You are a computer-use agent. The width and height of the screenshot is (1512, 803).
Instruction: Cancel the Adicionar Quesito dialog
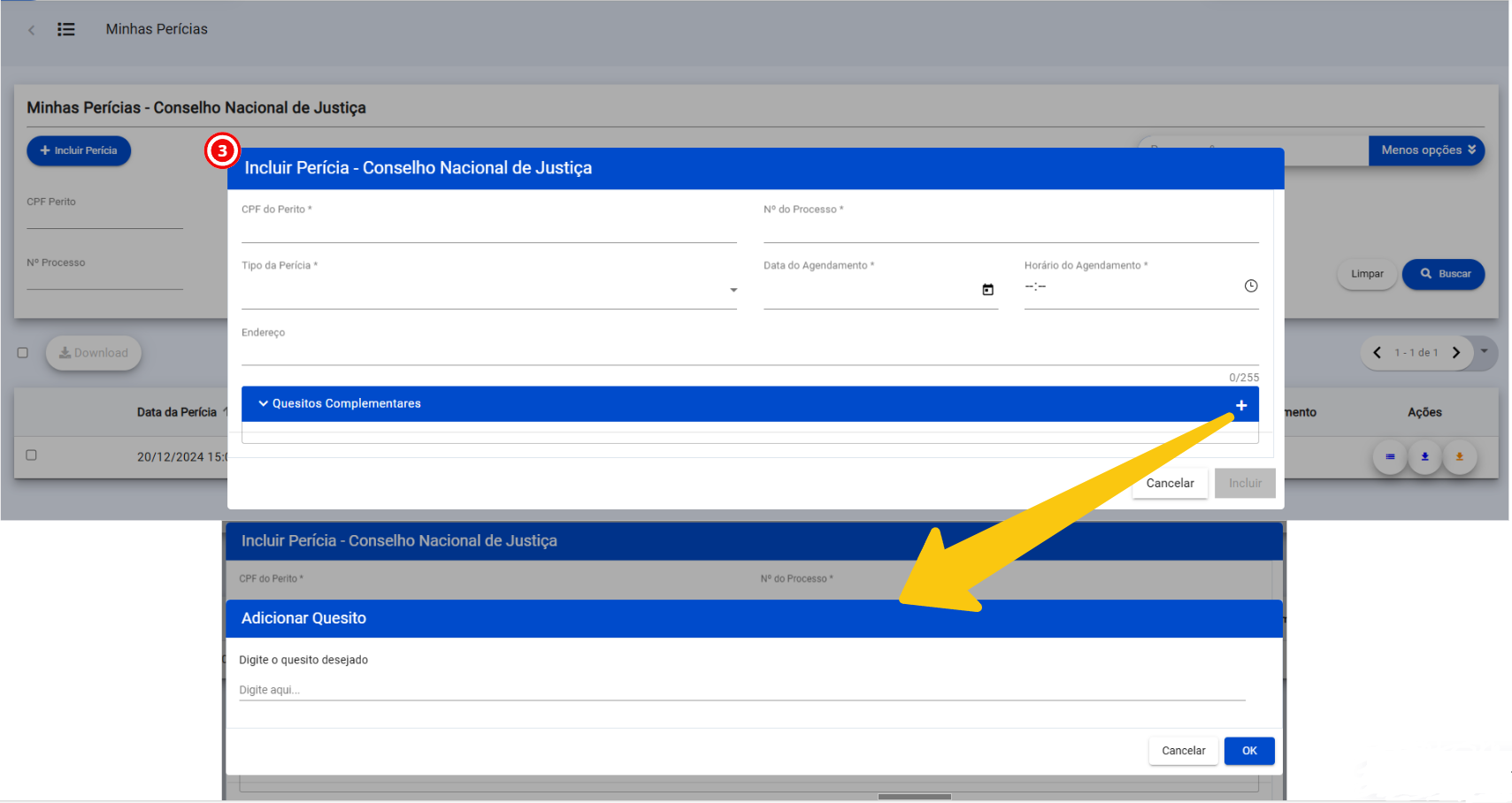pyautogui.click(x=1183, y=751)
